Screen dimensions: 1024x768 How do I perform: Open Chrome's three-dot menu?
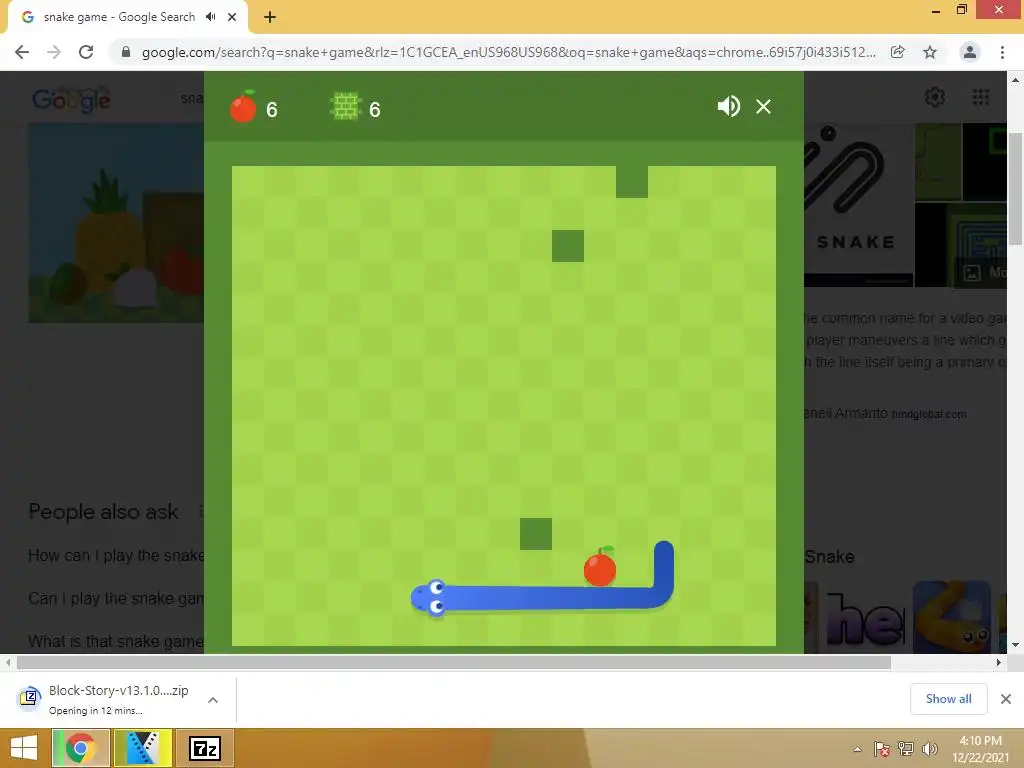[1002, 52]
